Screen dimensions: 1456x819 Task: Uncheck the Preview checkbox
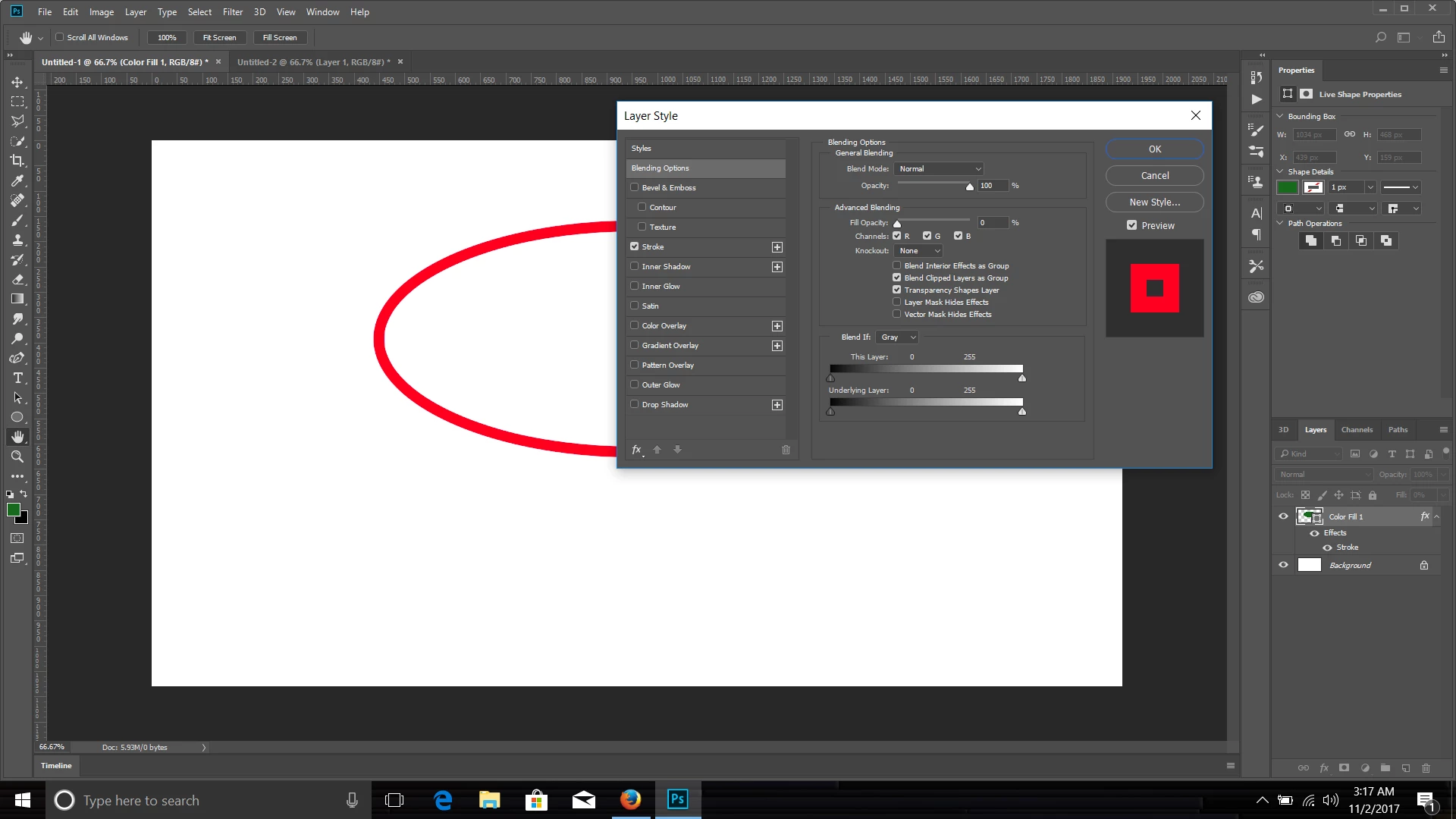(x=1131, y=225)
